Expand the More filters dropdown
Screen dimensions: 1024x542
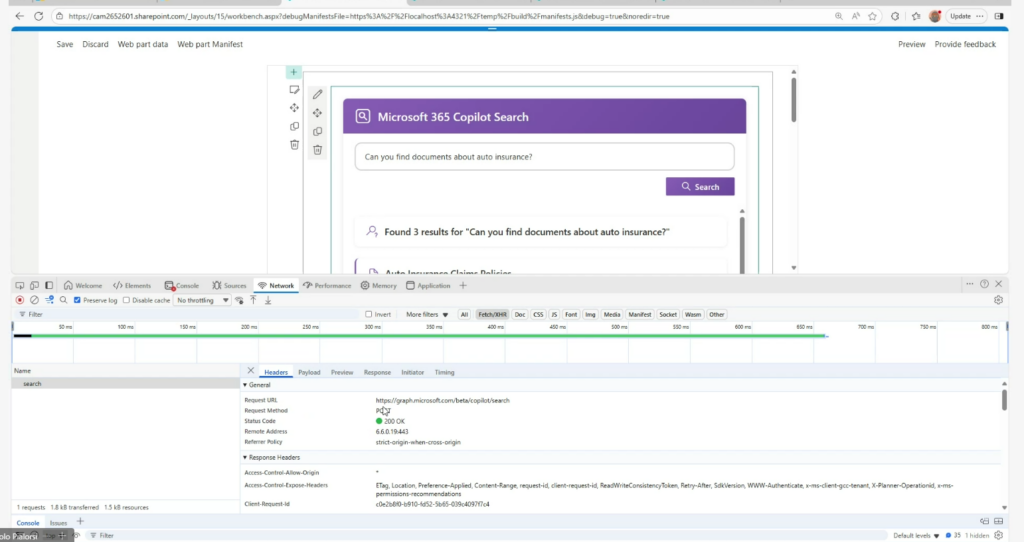[427, 314]
